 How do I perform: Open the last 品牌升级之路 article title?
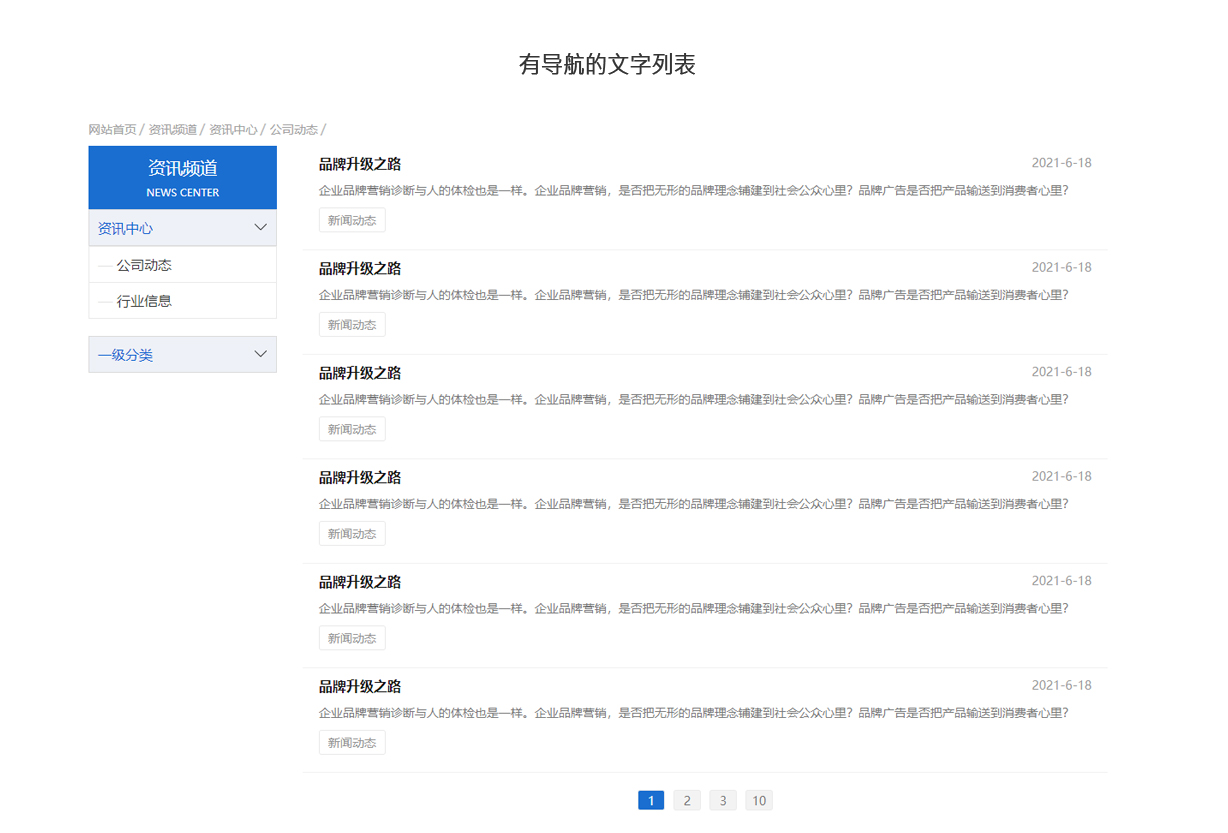(x=360, y=687)
